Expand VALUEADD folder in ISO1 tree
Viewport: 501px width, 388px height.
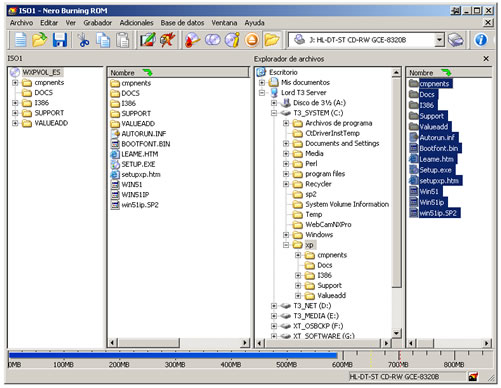tap(15, 123)
